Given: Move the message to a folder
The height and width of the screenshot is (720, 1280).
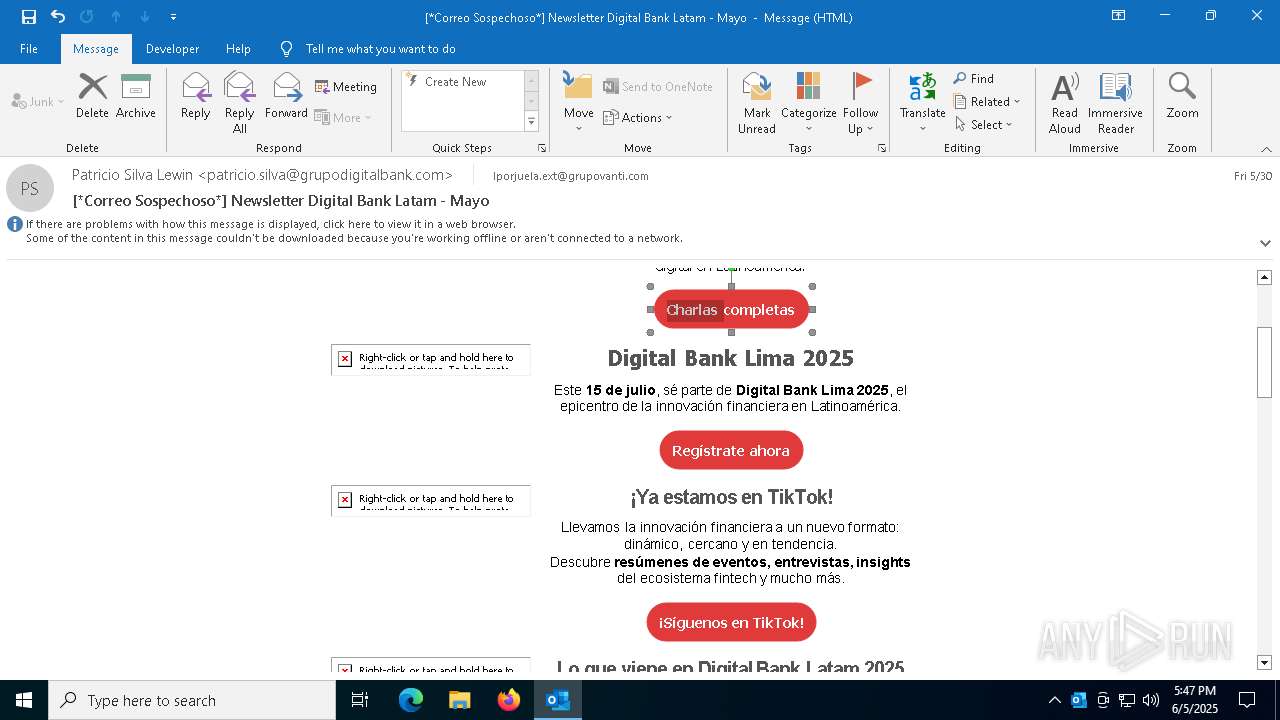Looking at the screenshot, I should 579,103.
